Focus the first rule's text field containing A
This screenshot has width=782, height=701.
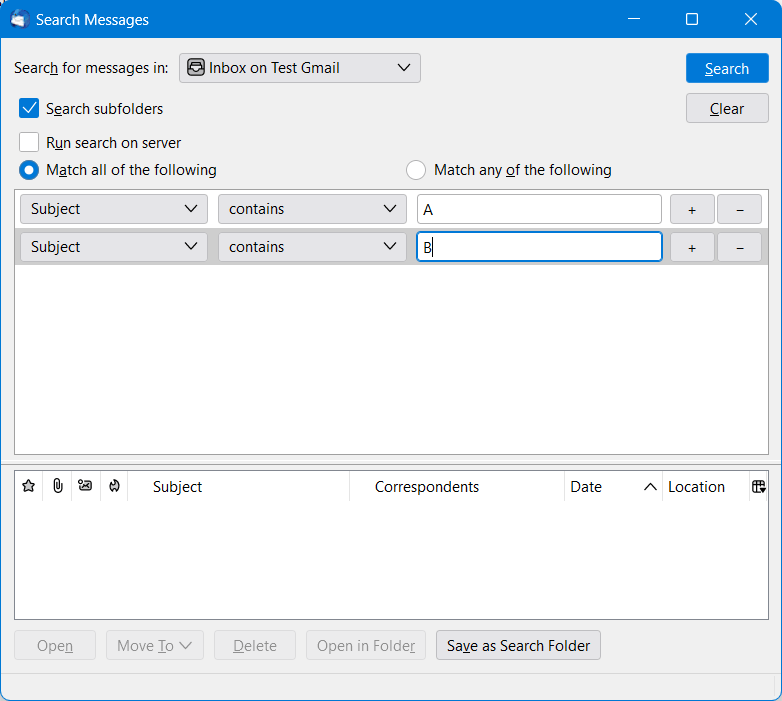538,210
